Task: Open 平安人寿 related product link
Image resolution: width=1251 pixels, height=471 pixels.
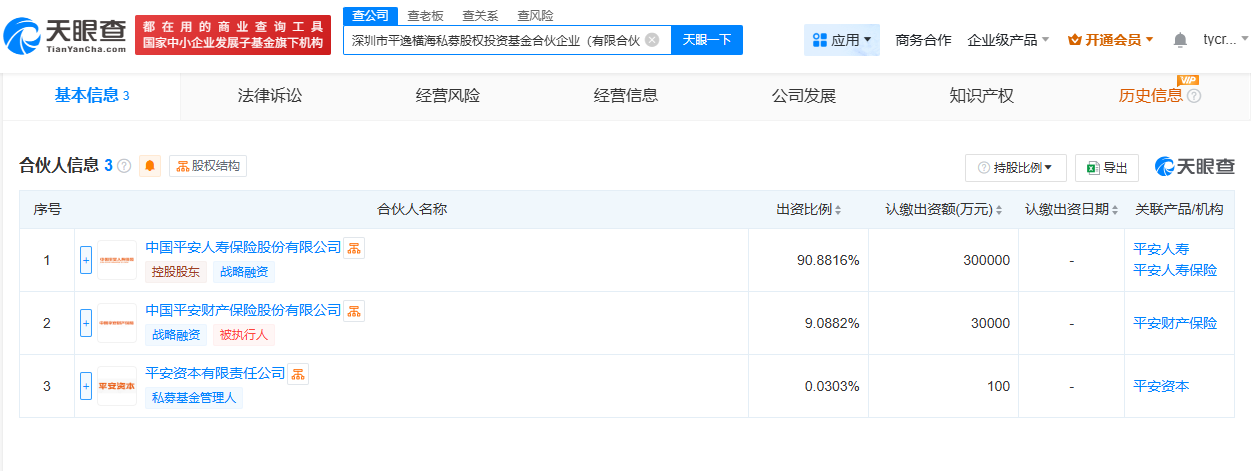Action: pos(1161,249)
